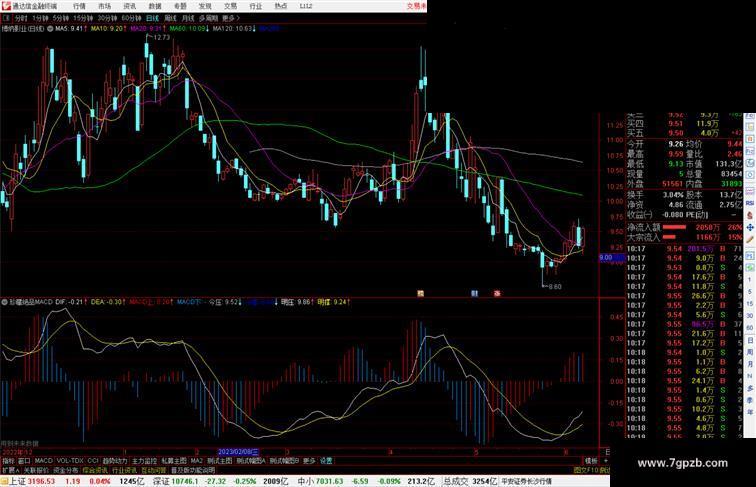Expand the 更多 periods dropdown
The image size is (756, 487).
pyautogui.click(x=230, y=18)
